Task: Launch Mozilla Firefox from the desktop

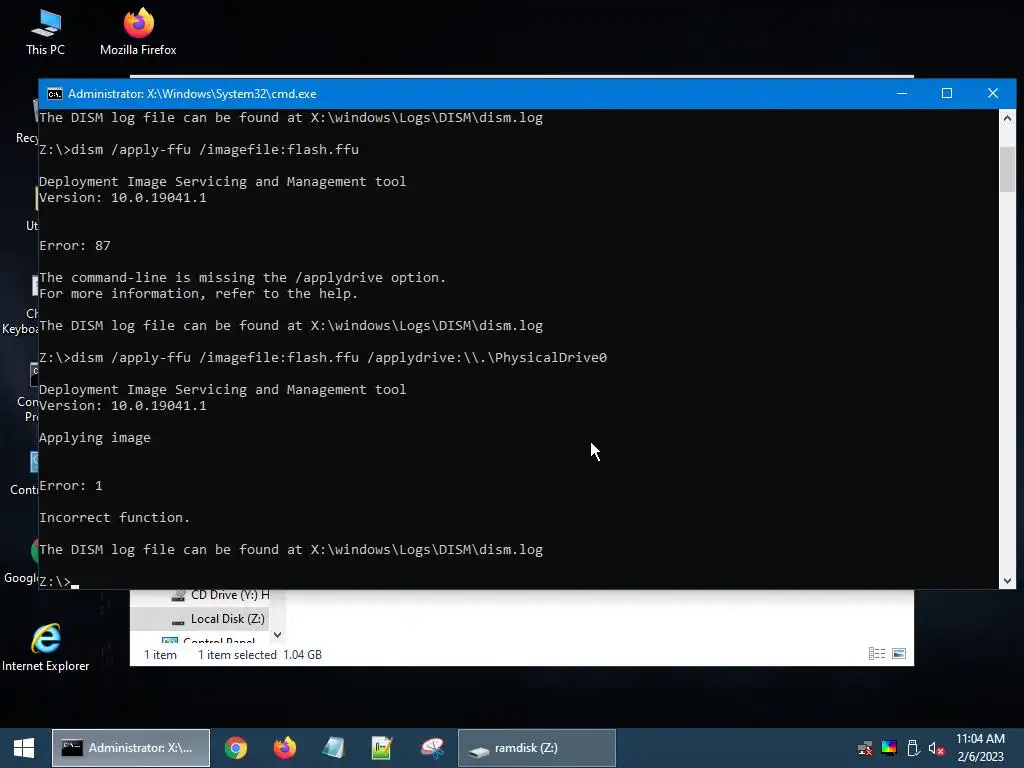Action: [138, 32]
